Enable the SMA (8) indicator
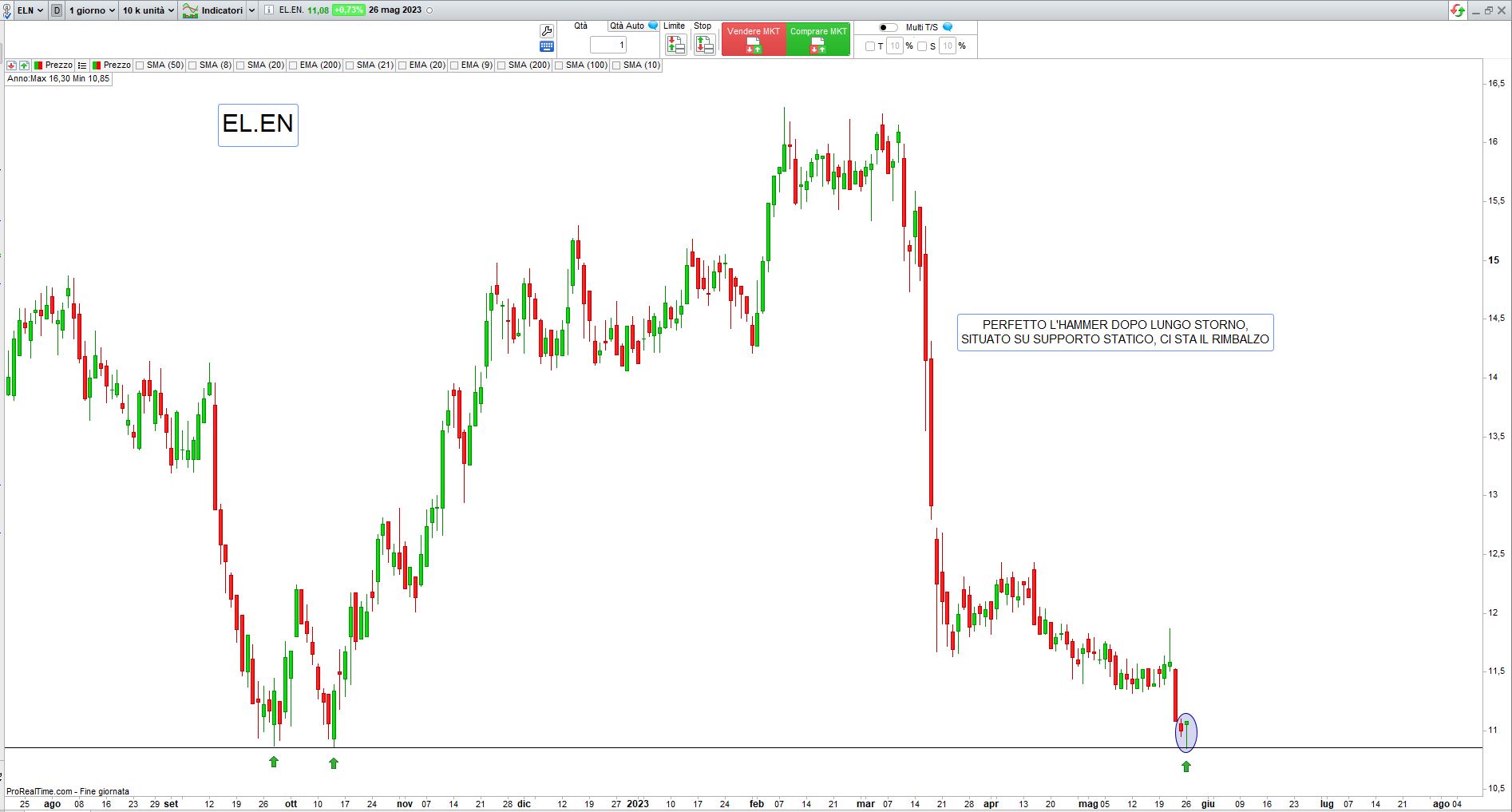 pos(192,65)
